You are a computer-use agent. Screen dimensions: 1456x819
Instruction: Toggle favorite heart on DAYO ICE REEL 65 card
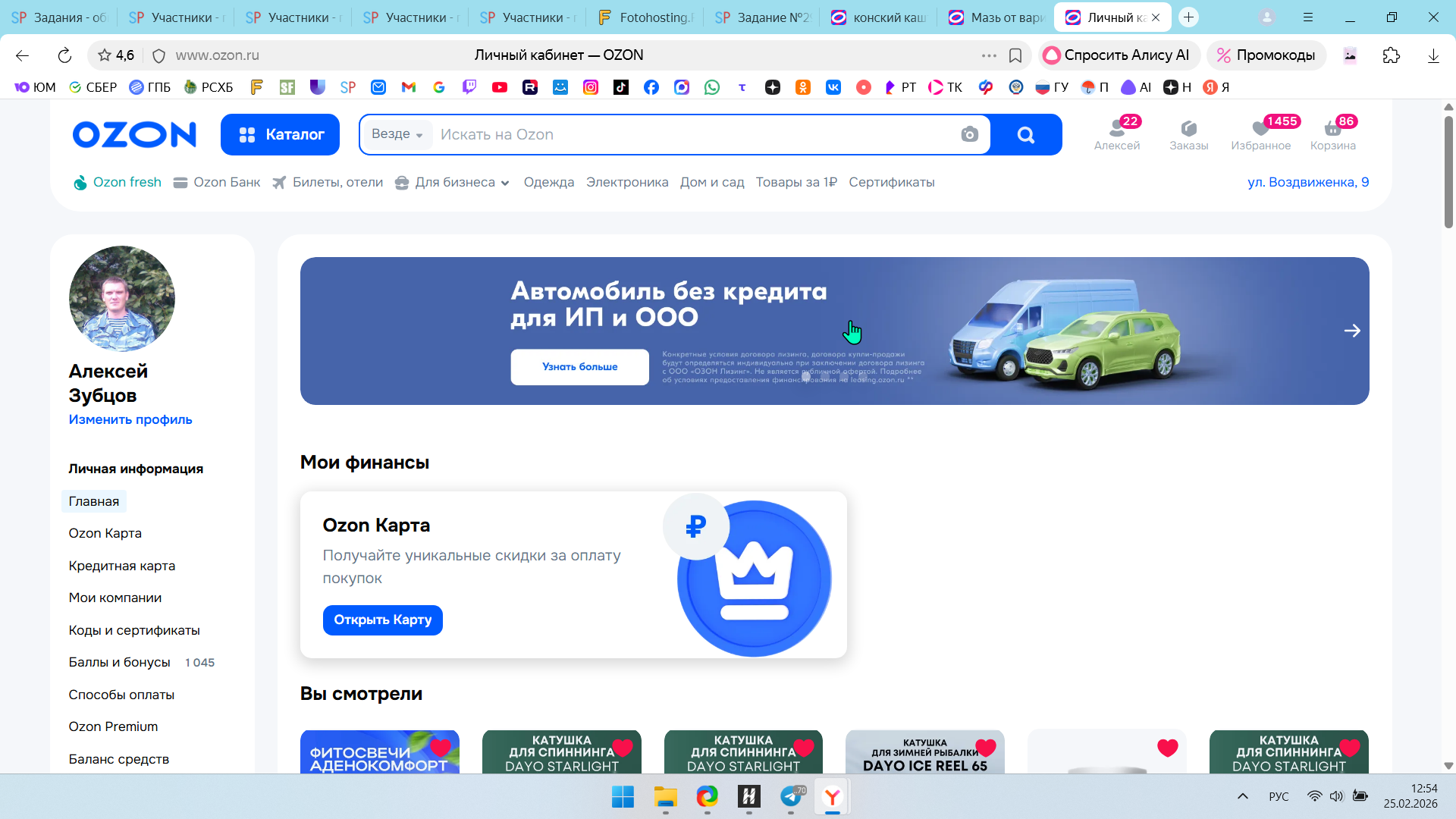click(x=986, y=748)
